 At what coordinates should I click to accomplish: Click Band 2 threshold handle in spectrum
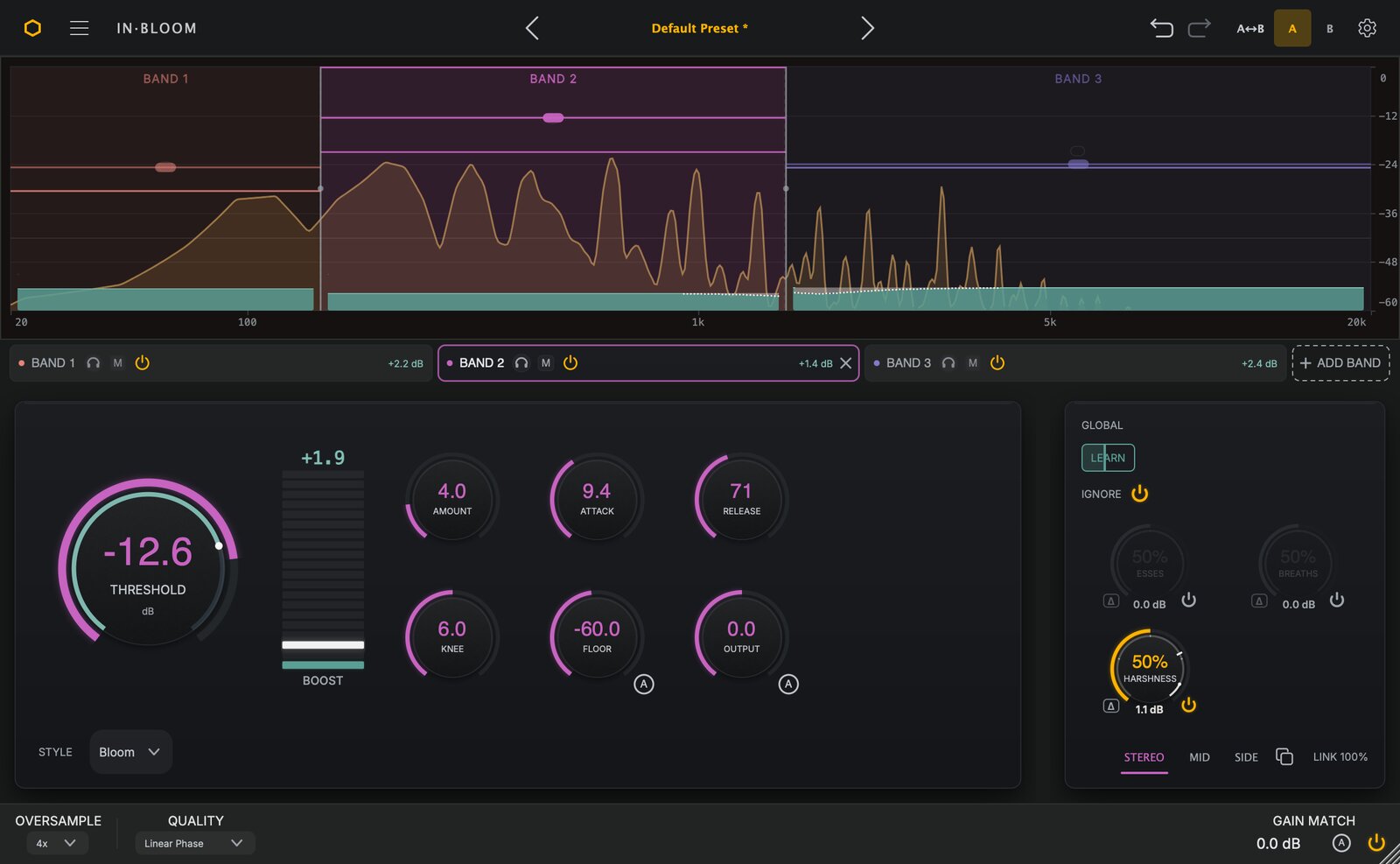pos(553,117)
